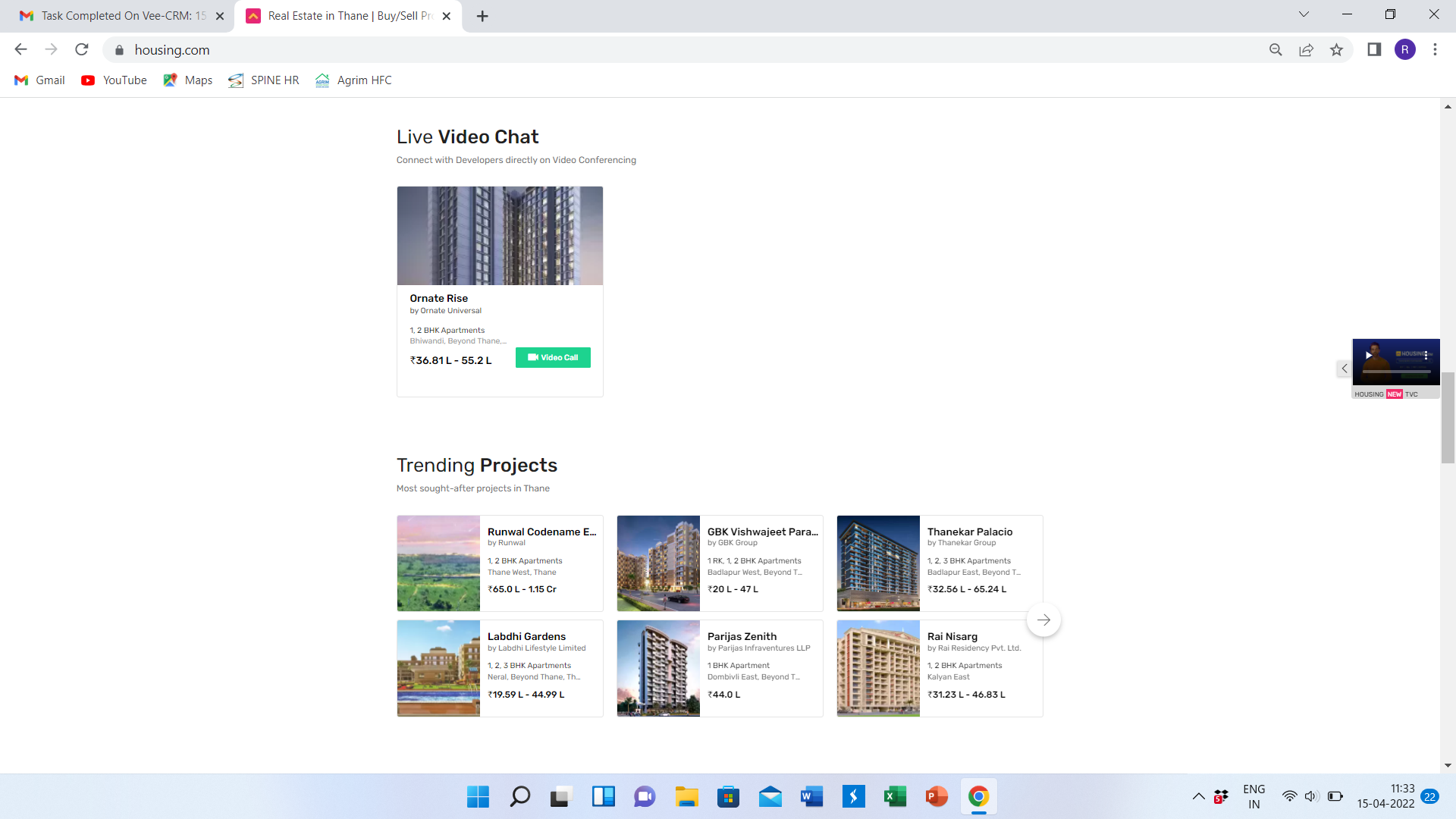Screen dimensions: 1456x819
Task: Select the Real Estate in Thane tab
Action: tap(349, 16)
